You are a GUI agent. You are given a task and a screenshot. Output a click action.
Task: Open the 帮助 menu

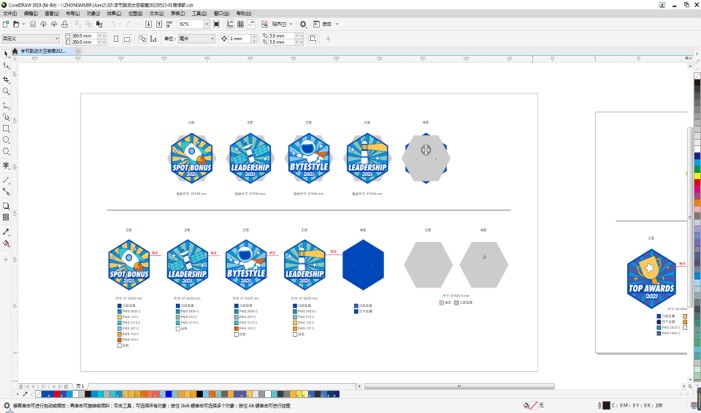[243, 13]
